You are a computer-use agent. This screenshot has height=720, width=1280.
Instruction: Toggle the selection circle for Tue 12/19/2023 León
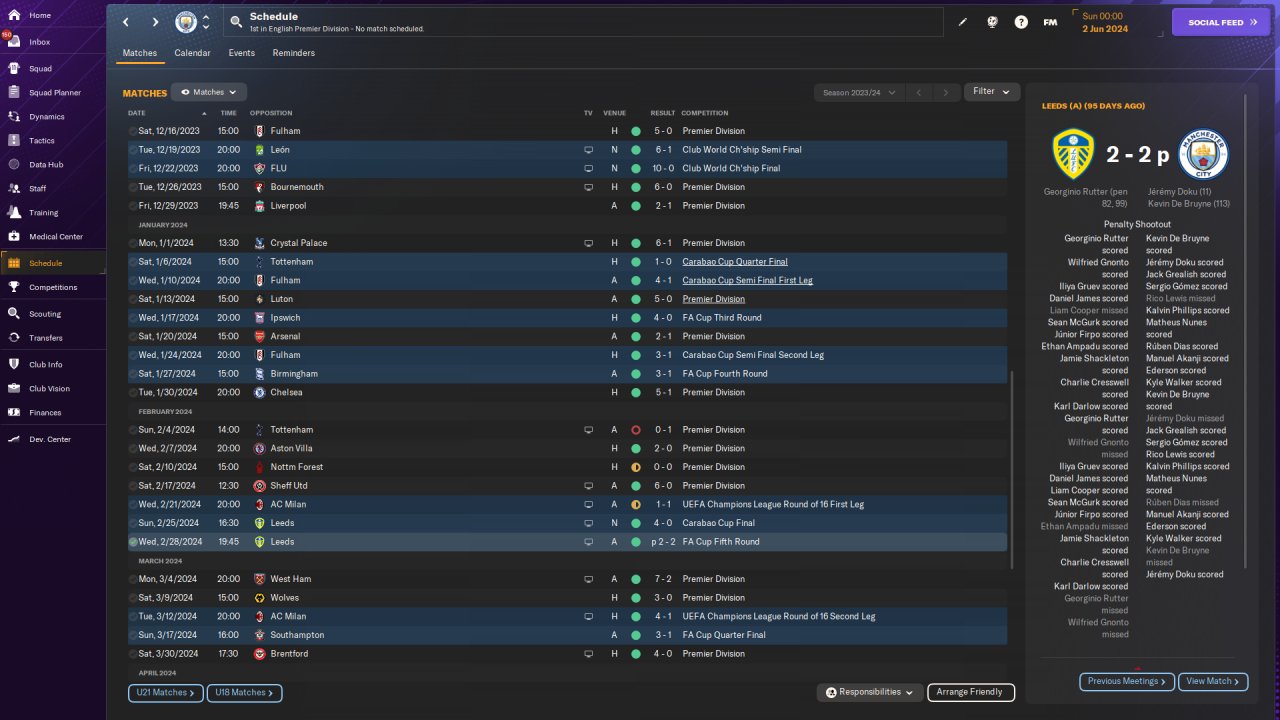[x=133, y=150]
